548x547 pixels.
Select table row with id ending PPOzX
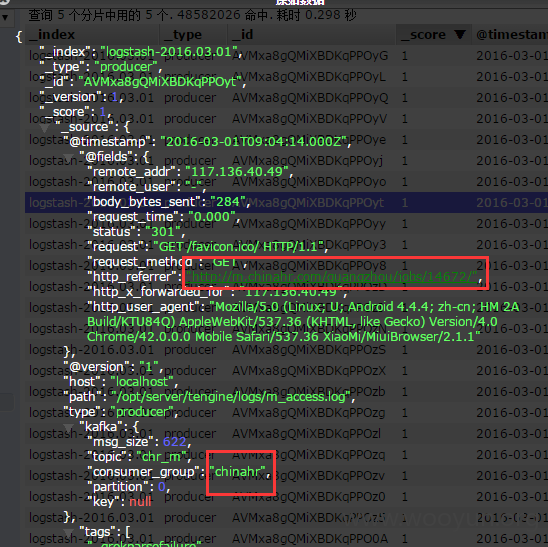pos(286,370)
